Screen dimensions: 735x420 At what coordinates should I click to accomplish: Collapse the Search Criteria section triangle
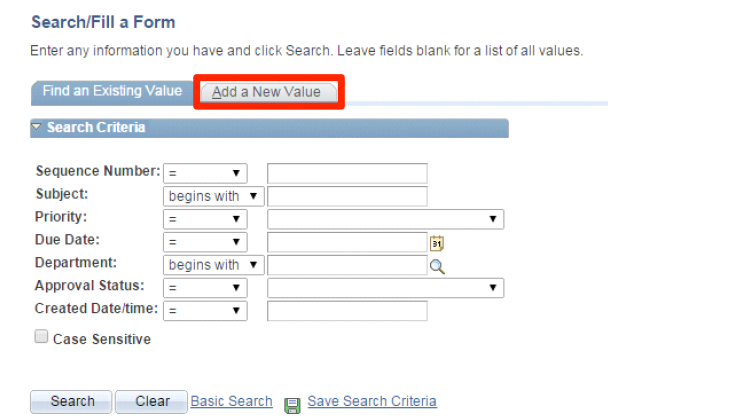[37, 127]
